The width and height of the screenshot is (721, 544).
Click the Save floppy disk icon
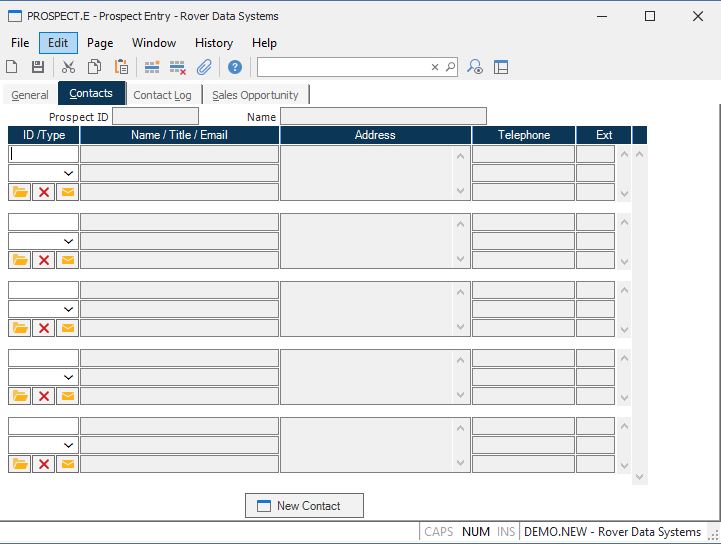[x=38, y=67]
